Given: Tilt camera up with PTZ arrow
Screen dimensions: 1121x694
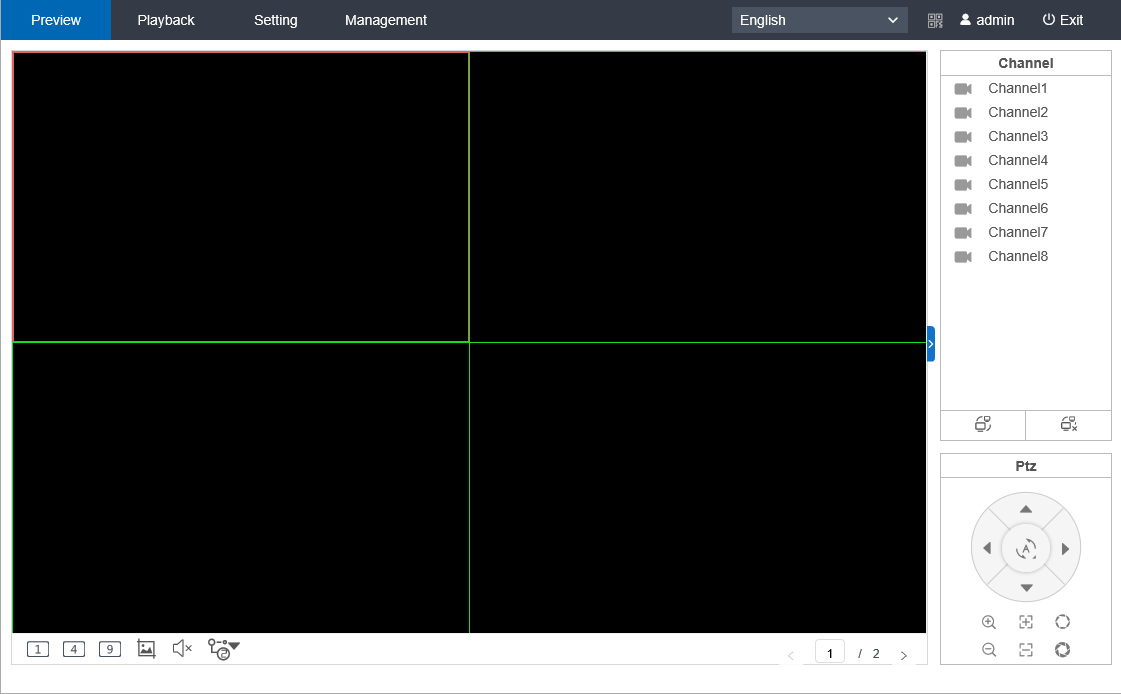Looking at the screenshot, I should (x=1026, y=509).
